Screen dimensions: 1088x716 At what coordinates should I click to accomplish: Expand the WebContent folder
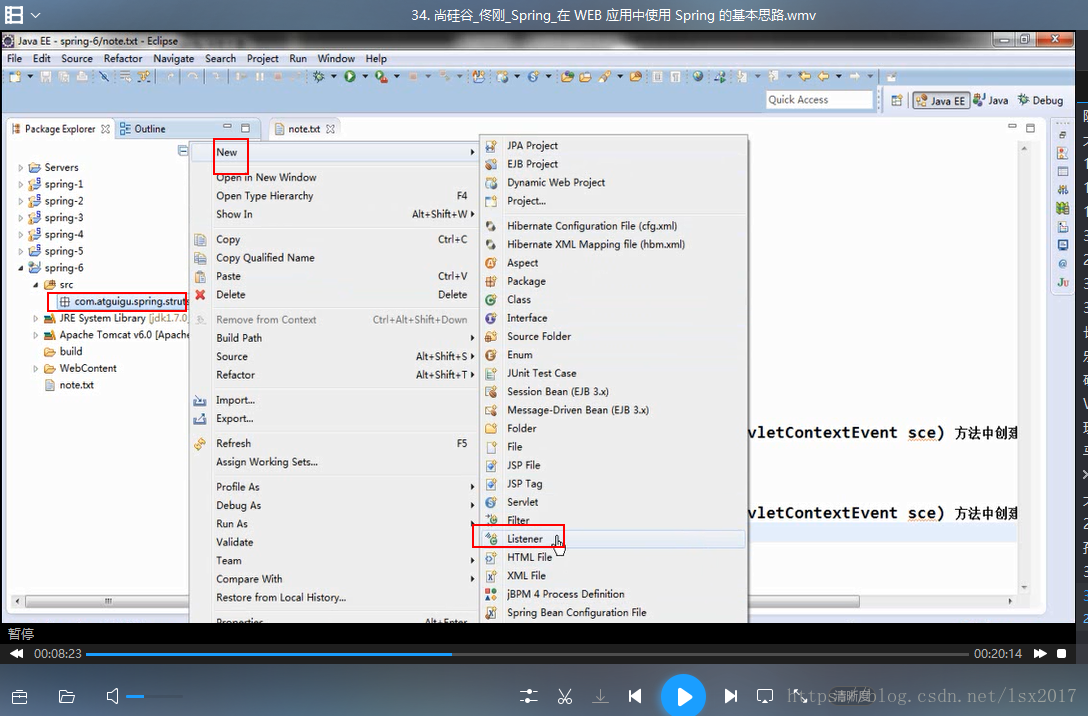click(35, 368)
